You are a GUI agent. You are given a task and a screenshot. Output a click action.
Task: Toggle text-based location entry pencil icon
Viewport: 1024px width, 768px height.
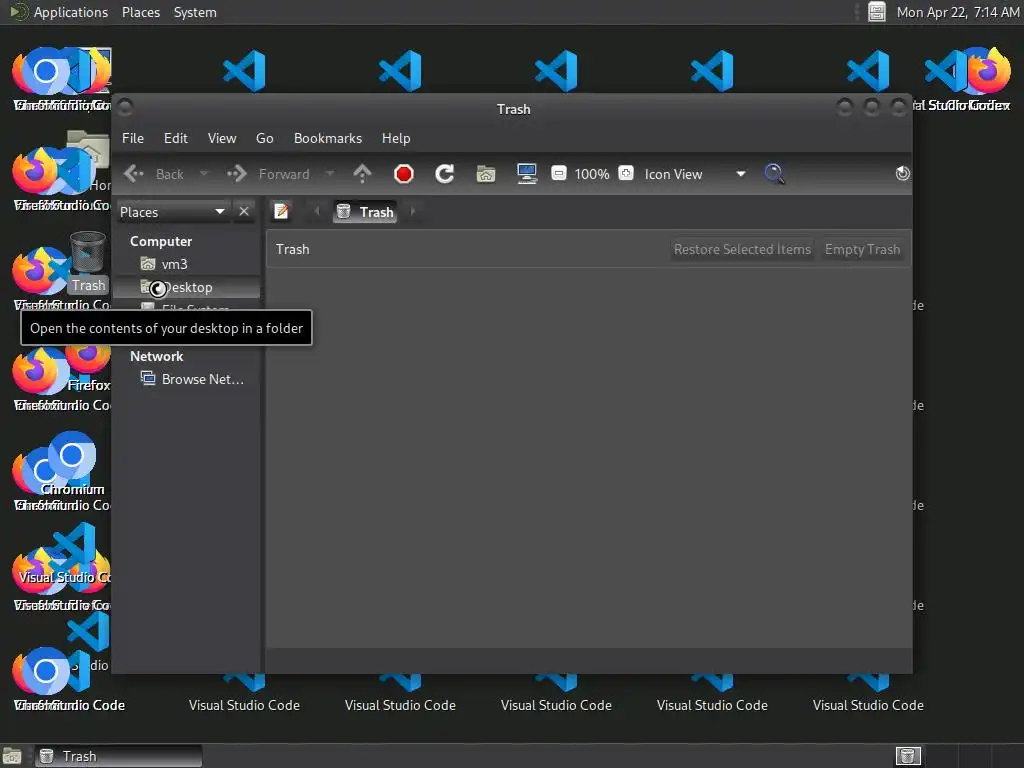coord(281,212)
